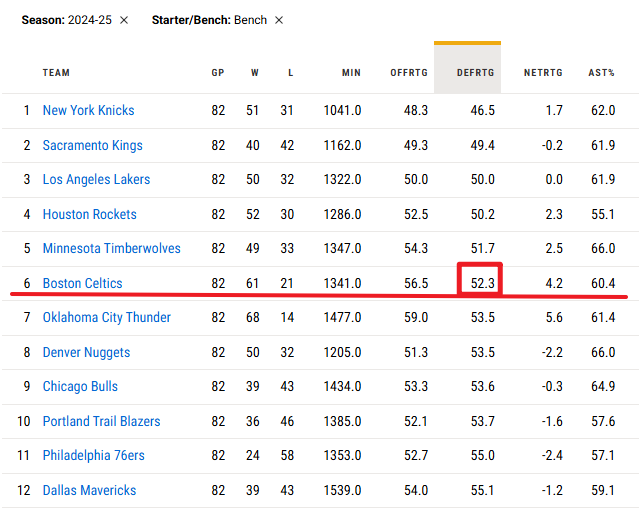Select Celtics DEFRTG value 52.3
This screenshot has height=516, width=639.
pos(483,283)
